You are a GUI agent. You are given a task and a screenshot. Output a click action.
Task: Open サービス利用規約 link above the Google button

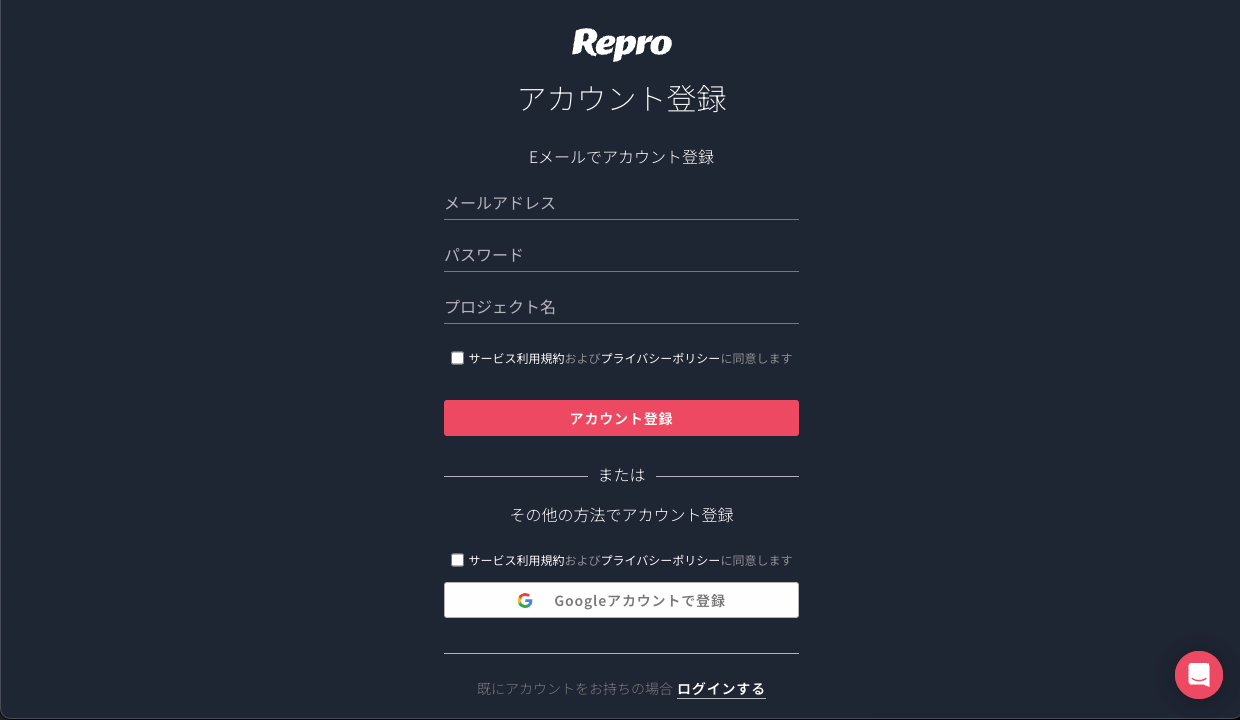point(516,560)
